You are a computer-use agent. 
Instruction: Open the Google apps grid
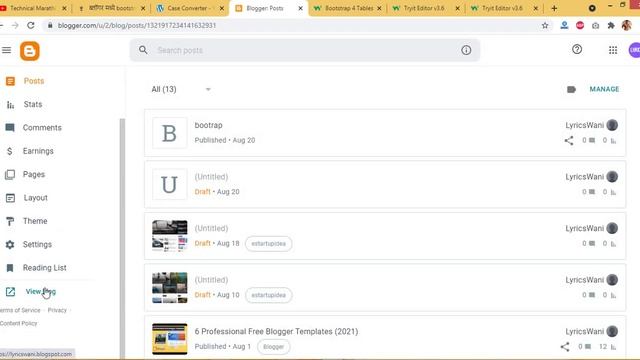(613, 50)
